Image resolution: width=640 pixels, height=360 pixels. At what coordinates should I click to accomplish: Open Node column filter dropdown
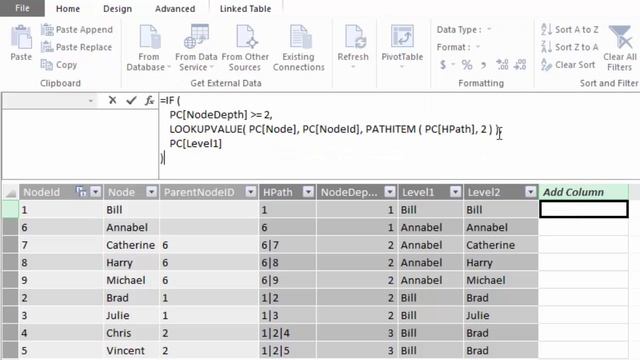(x=151, y=192)
